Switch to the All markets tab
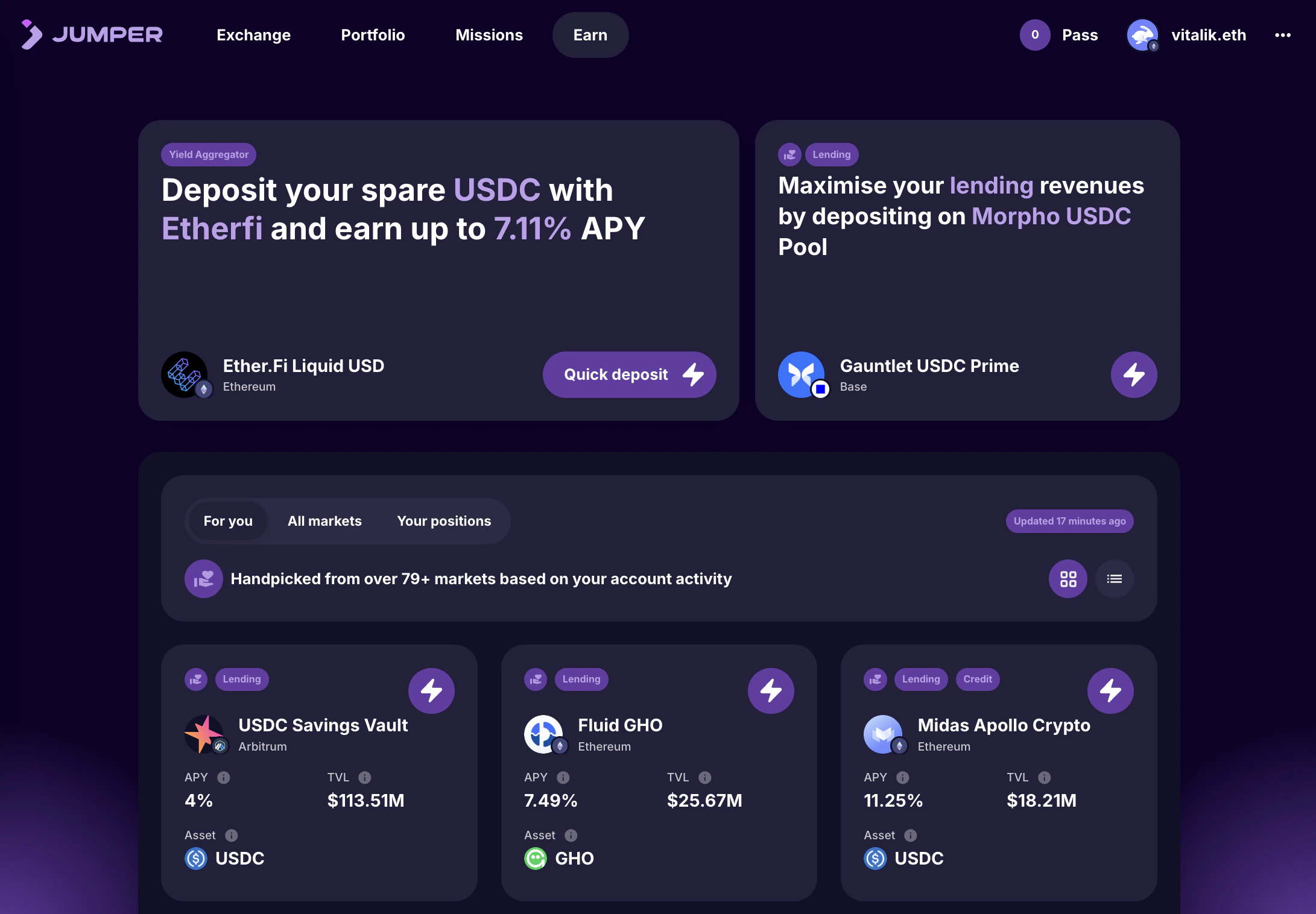The image size is (1316, 914). point(324,521)
